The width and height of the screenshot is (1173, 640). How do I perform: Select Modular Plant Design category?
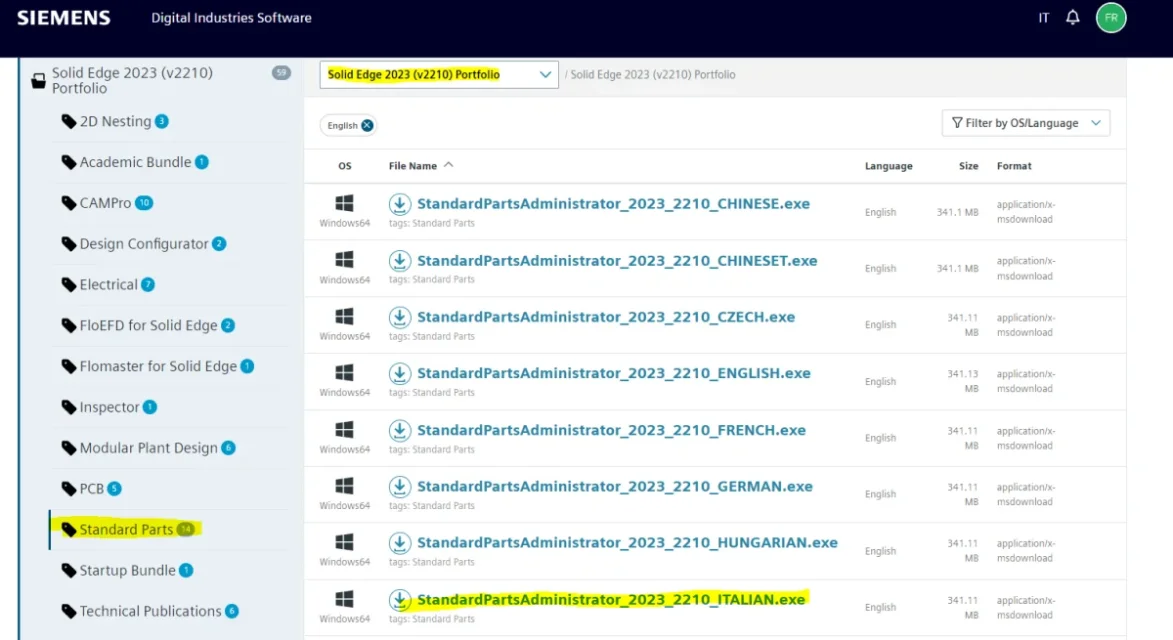(x=148, y=448)
